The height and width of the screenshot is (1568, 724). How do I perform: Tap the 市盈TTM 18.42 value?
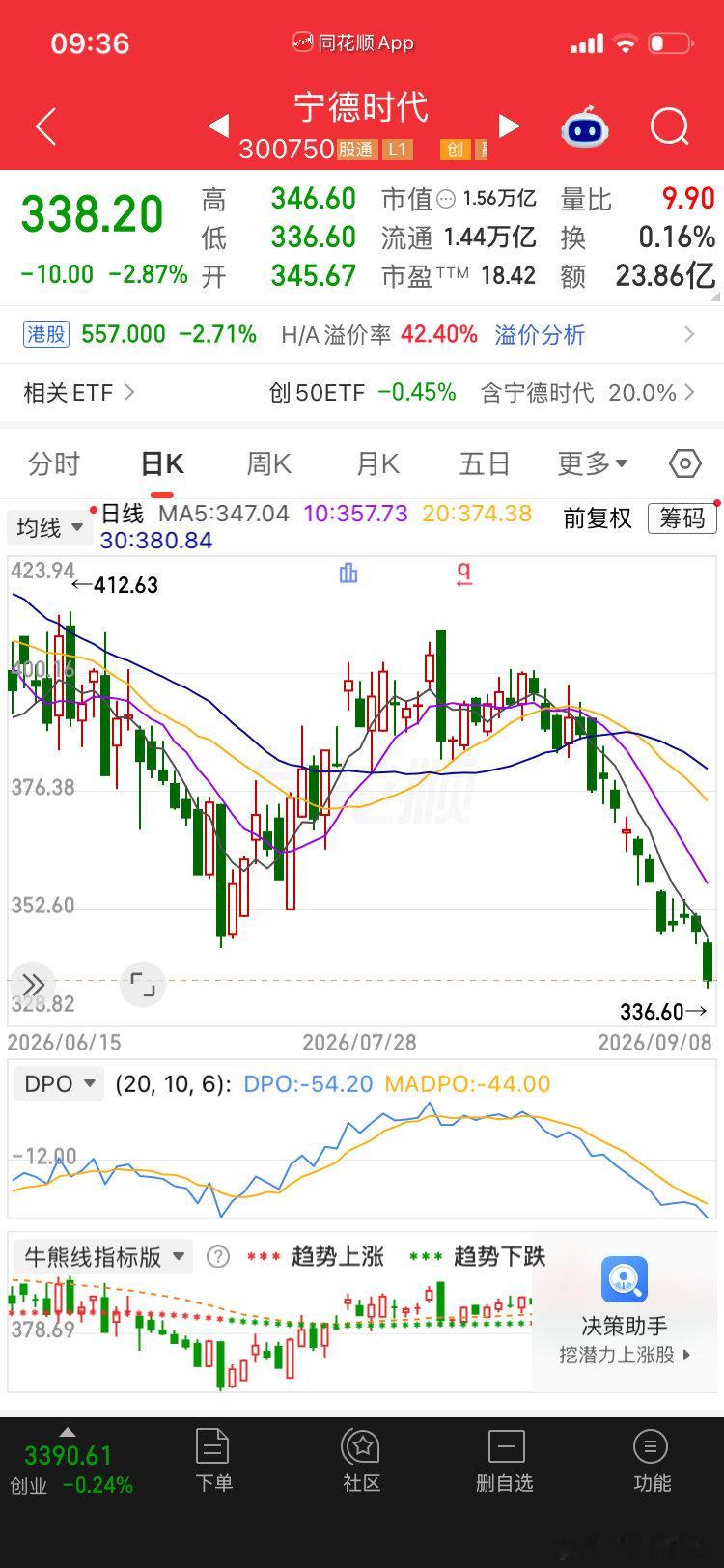[509, 276]
